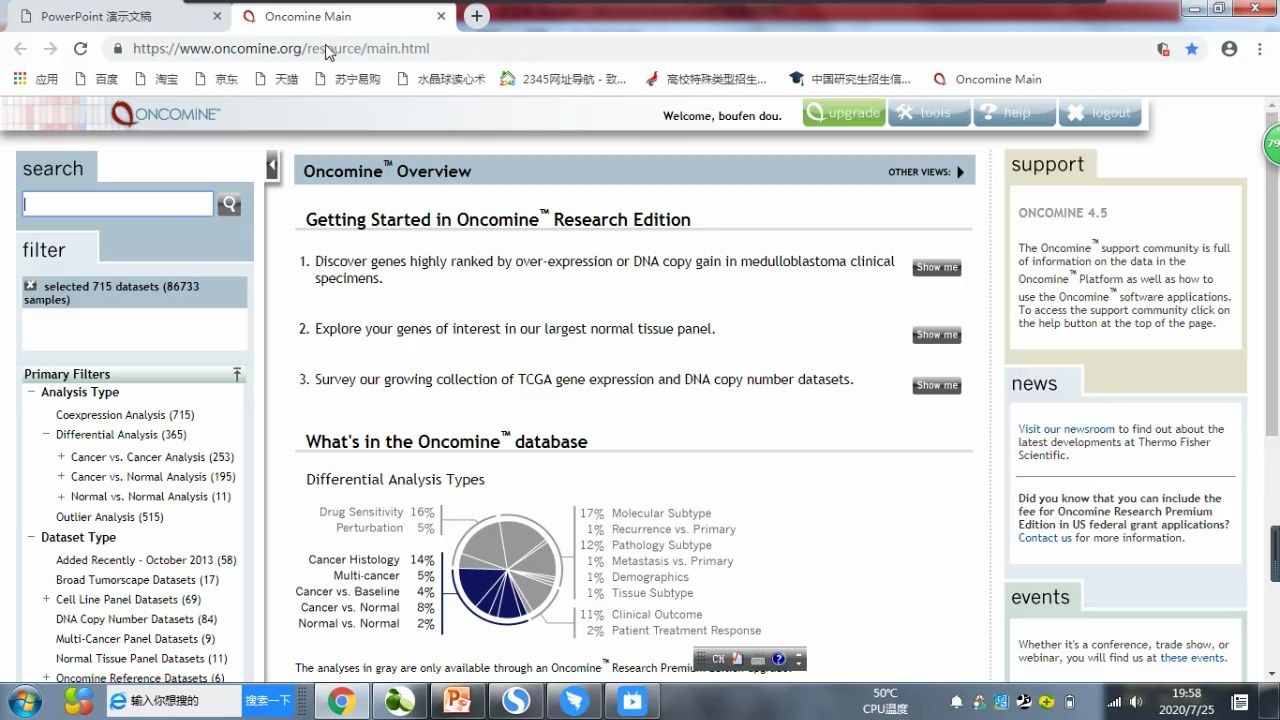Click the volume speaker tray icon

(1136, 702)
